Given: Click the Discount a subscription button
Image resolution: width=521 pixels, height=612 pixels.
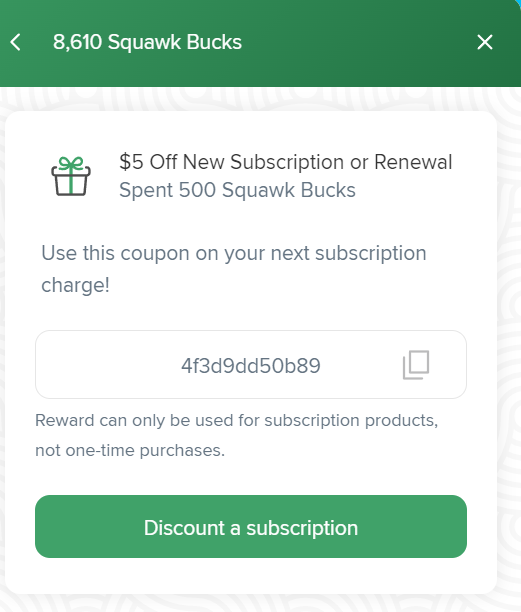Looking at the screenshot, I should [x=251, y=527].
